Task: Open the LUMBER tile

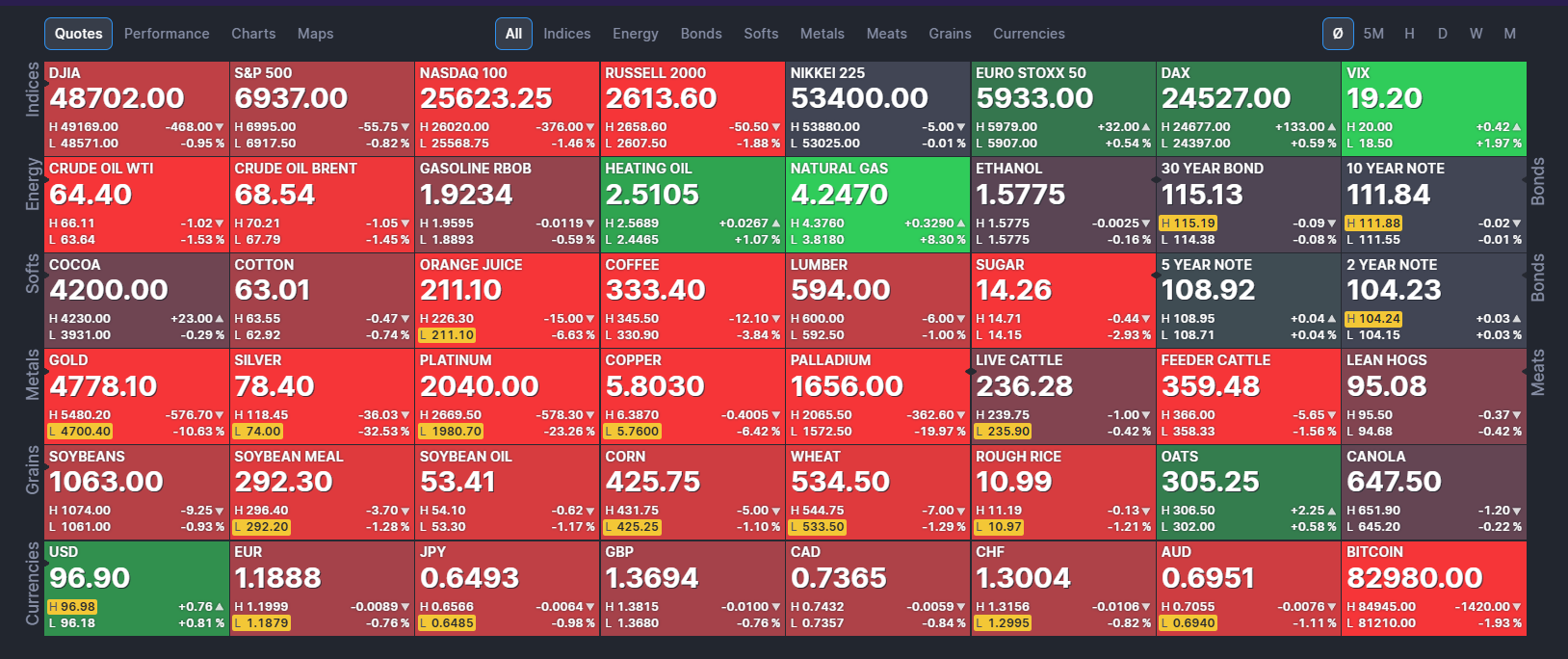Action: pyautogui.click(x=877, y=301)
